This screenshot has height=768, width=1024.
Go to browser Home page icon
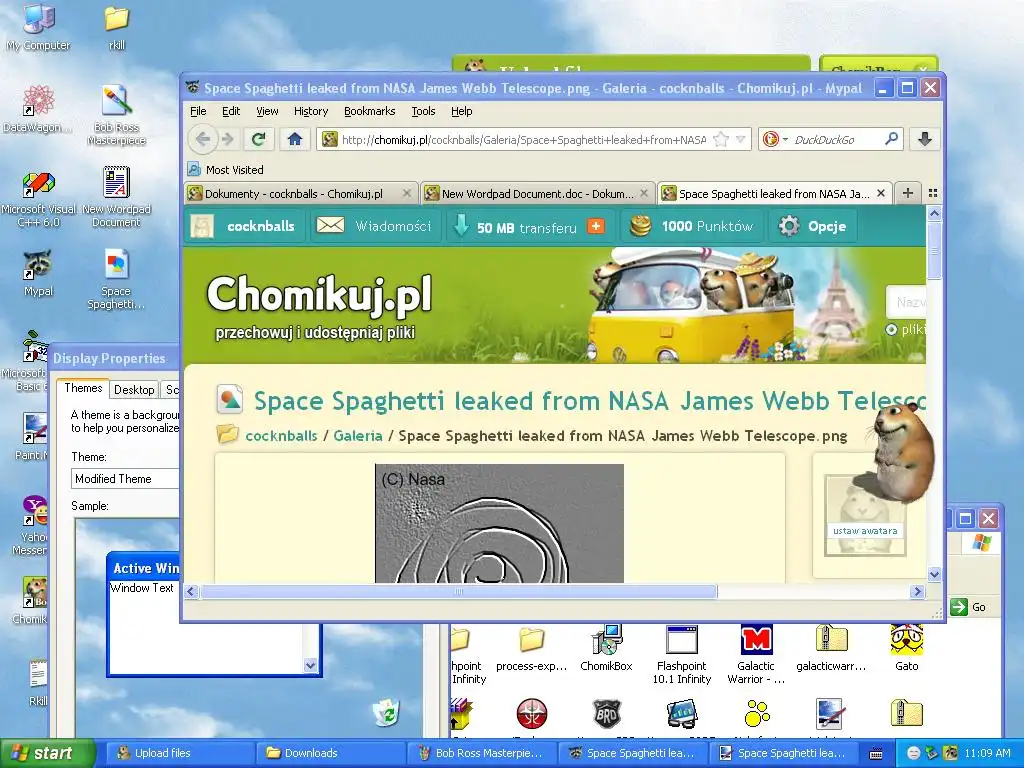pyautogui.click(x=295, y=139)
